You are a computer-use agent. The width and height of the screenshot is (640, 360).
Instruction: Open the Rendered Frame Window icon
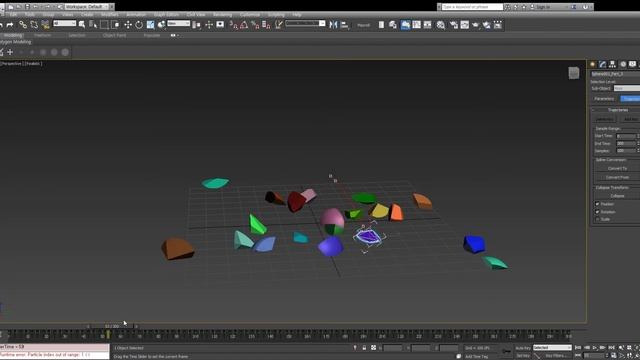pyautogui.click(x=464, y=25)
